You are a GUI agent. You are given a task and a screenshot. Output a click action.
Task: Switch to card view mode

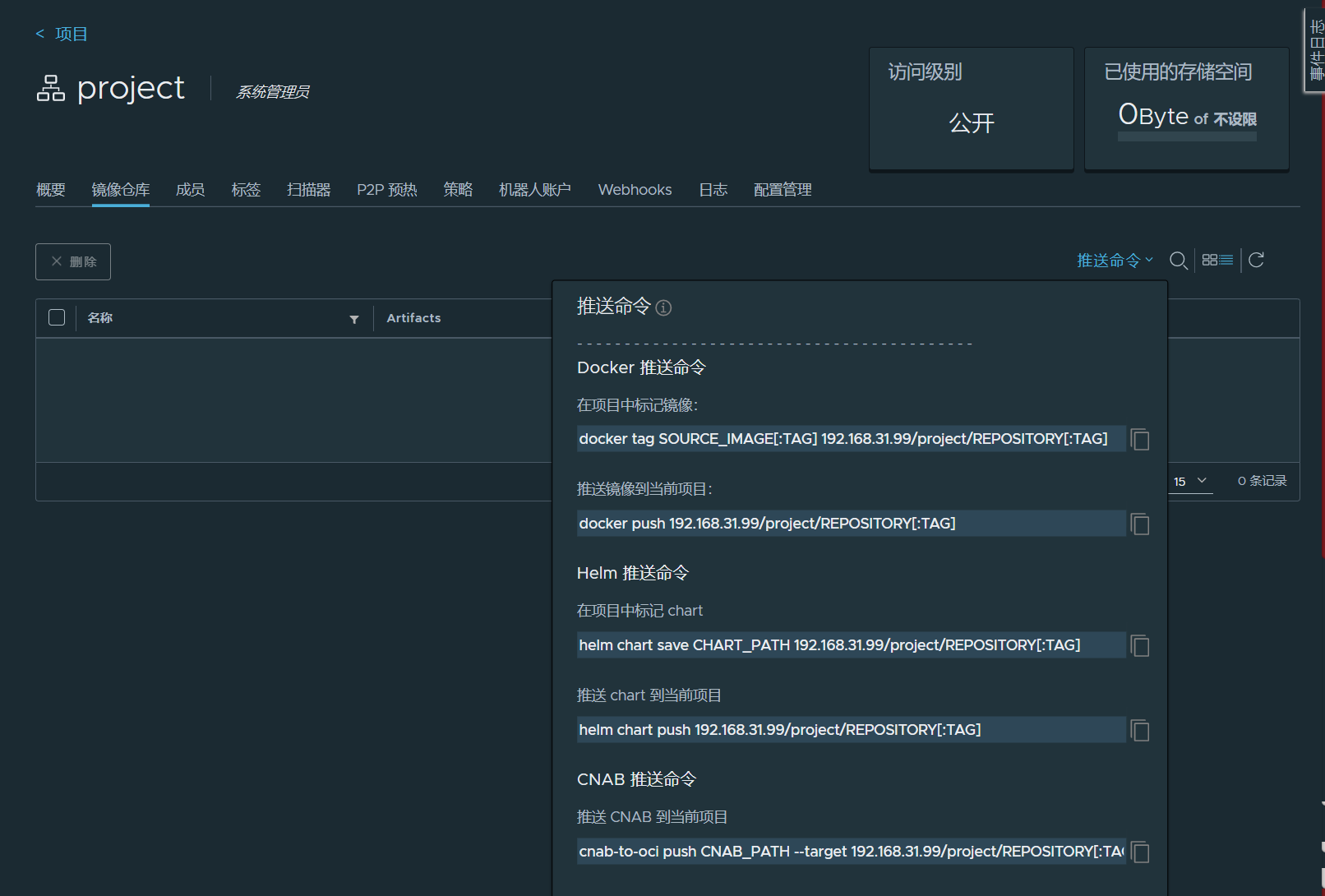tap(1210, 260)
